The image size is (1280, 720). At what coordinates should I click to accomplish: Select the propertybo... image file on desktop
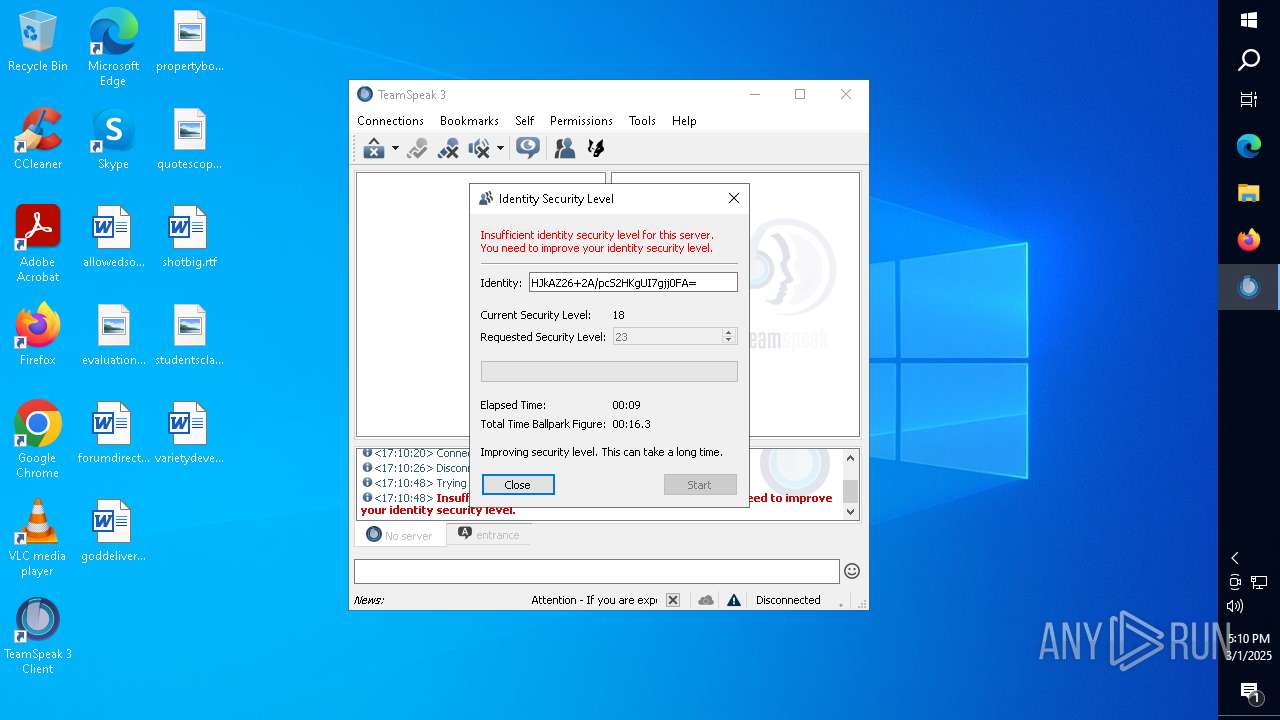tap(189, 41)
